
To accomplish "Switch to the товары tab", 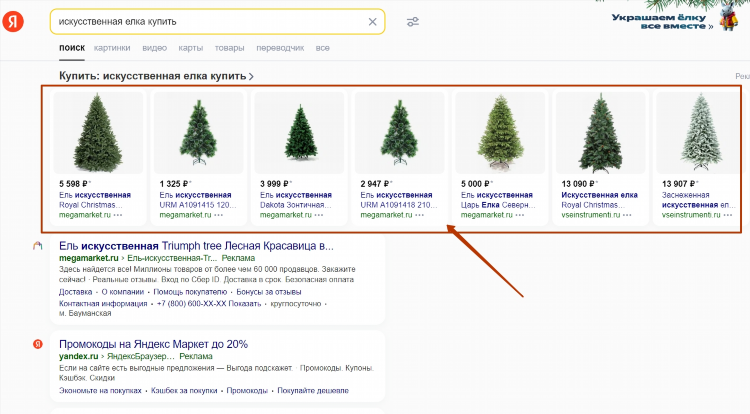I will 229,48.
